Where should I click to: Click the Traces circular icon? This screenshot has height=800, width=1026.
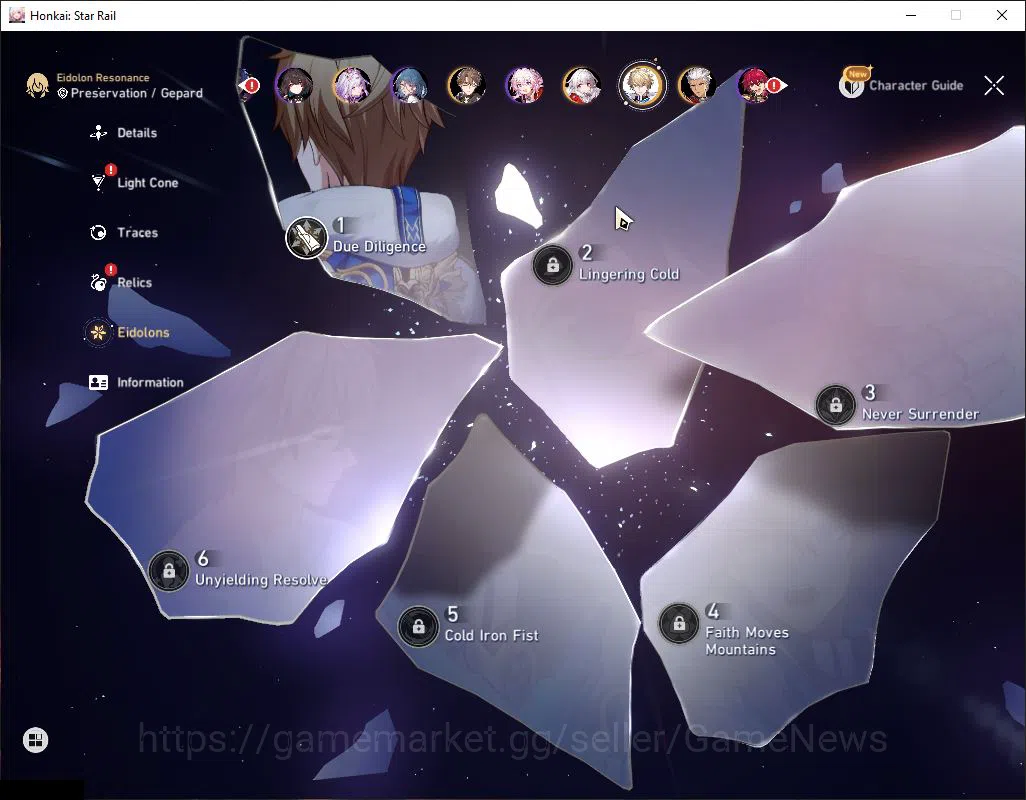coord(98,233)
